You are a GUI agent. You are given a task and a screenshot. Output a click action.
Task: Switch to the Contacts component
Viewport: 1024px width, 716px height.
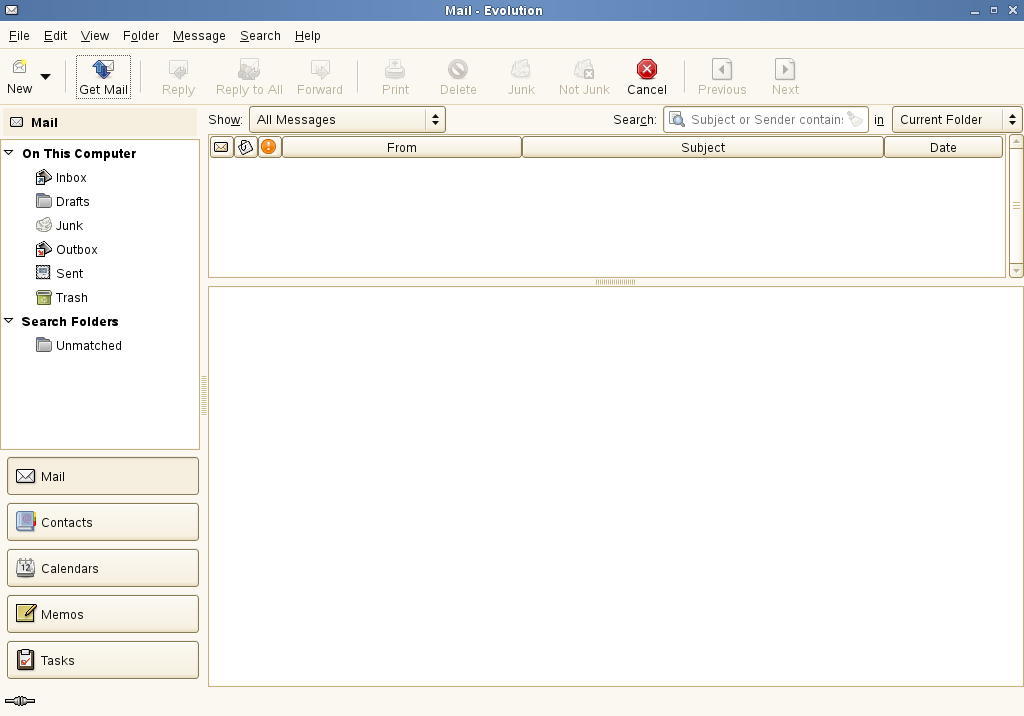coord(103,522)
